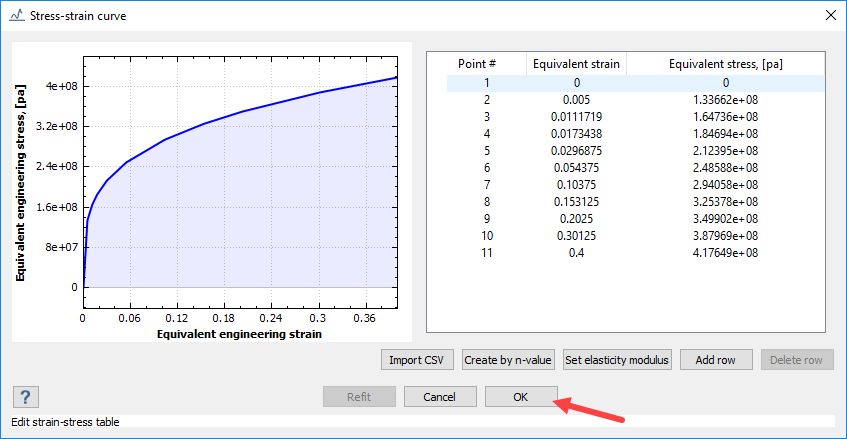Click the help question mark icon
This screenshot has width=847, height=439.
click(25, 397)
